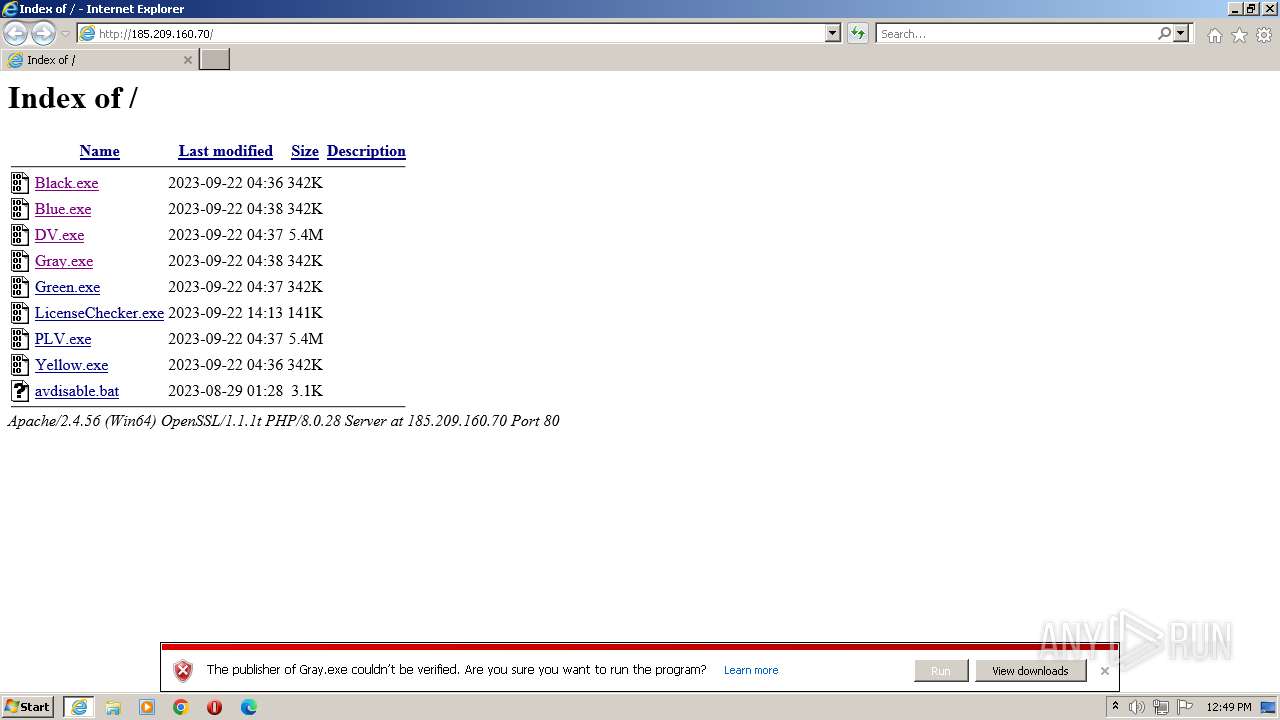Open Internet Explorer taskbar icon
Screen dimensions: 1280x720
(x=79, y=707)
